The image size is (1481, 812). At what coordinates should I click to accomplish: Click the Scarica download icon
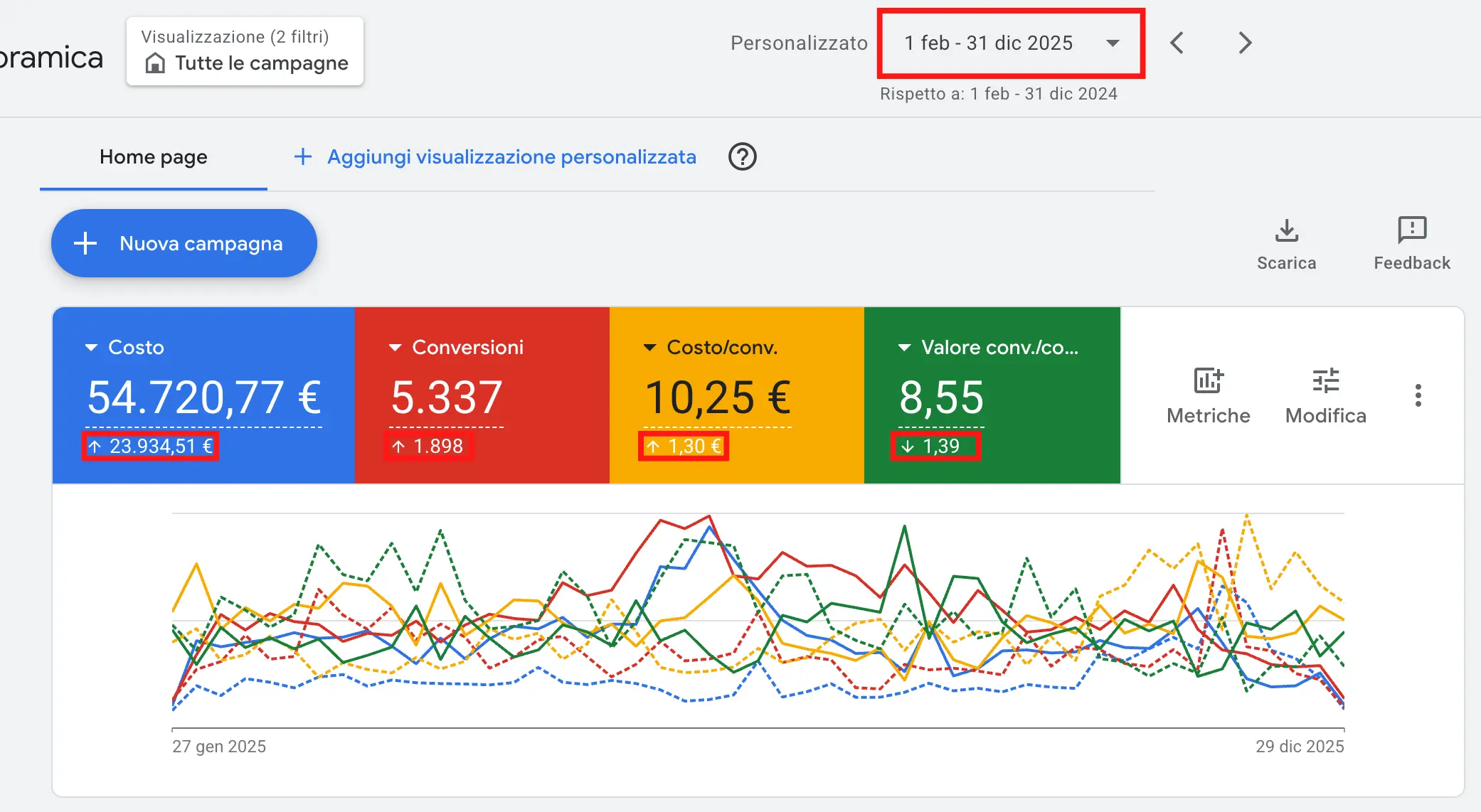click(1286, 231)
